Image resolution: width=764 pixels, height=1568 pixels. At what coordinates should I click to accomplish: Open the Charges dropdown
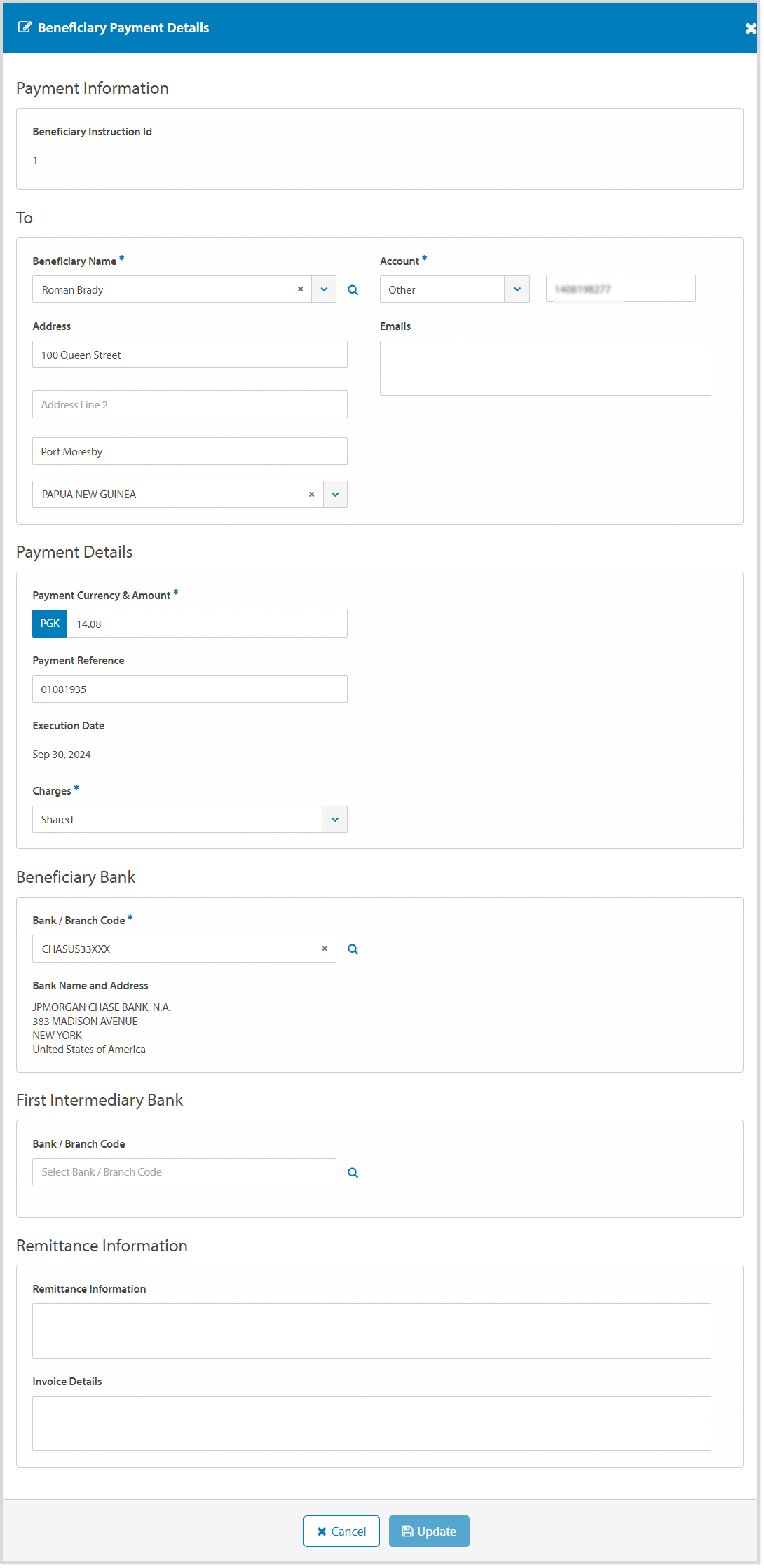335,820
